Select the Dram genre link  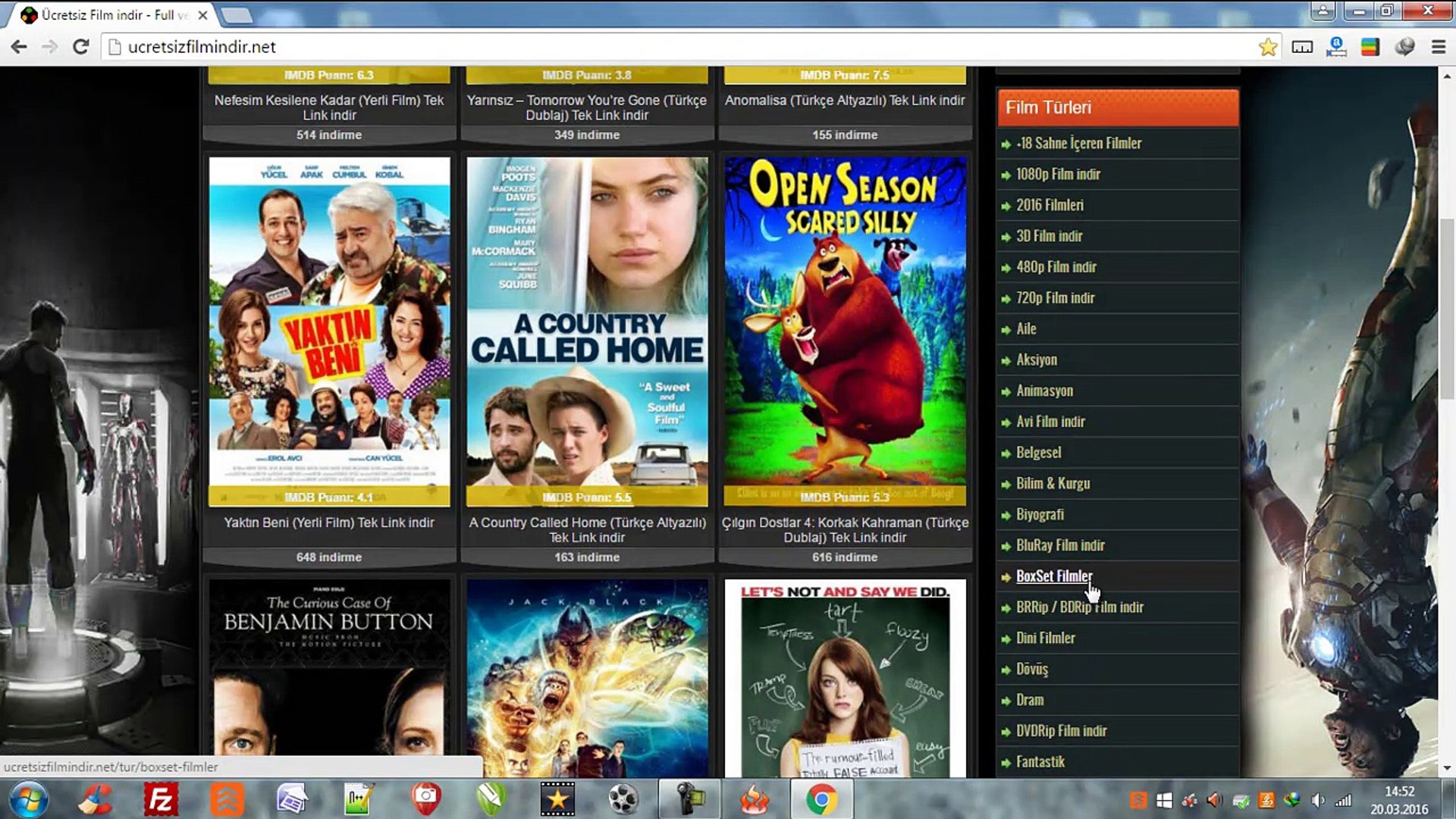click(1030, 700)
